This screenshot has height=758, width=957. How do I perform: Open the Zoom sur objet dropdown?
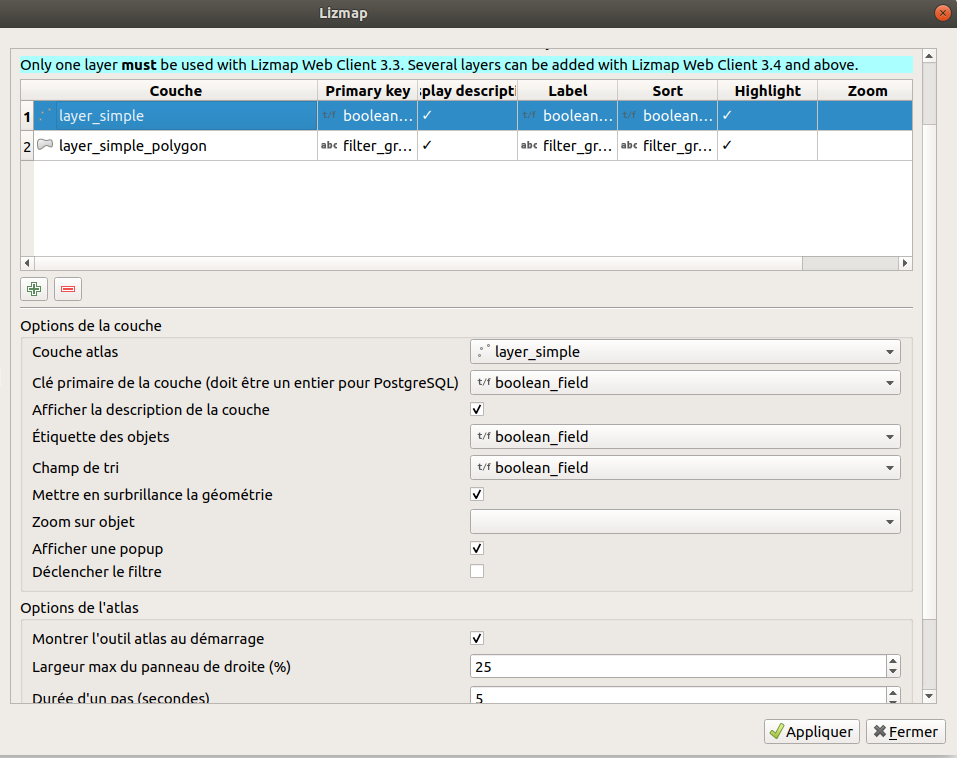[888, 521]
